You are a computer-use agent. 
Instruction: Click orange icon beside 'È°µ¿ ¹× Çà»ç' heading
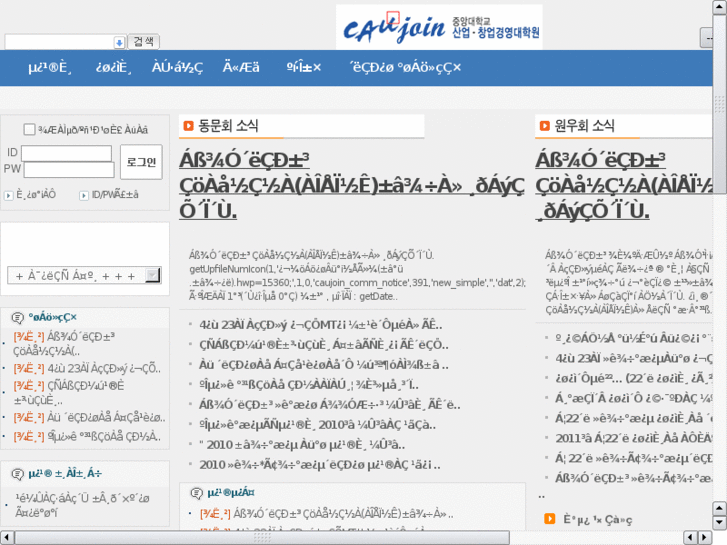549,519
